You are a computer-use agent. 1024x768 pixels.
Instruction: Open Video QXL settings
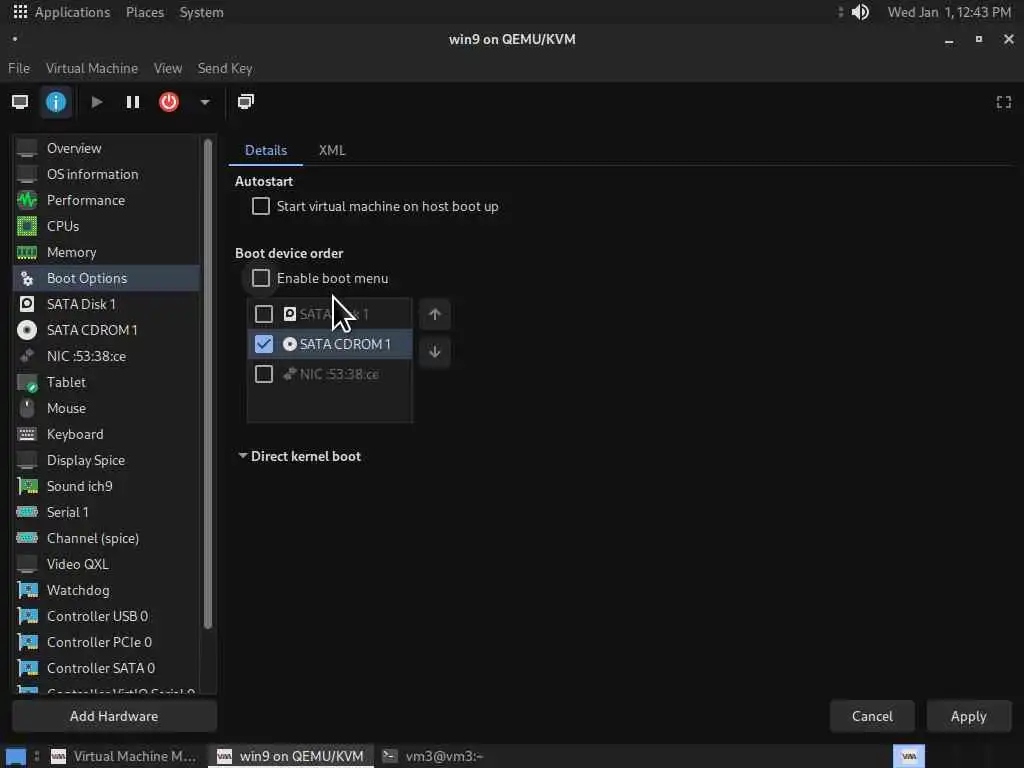pos(106,564)
